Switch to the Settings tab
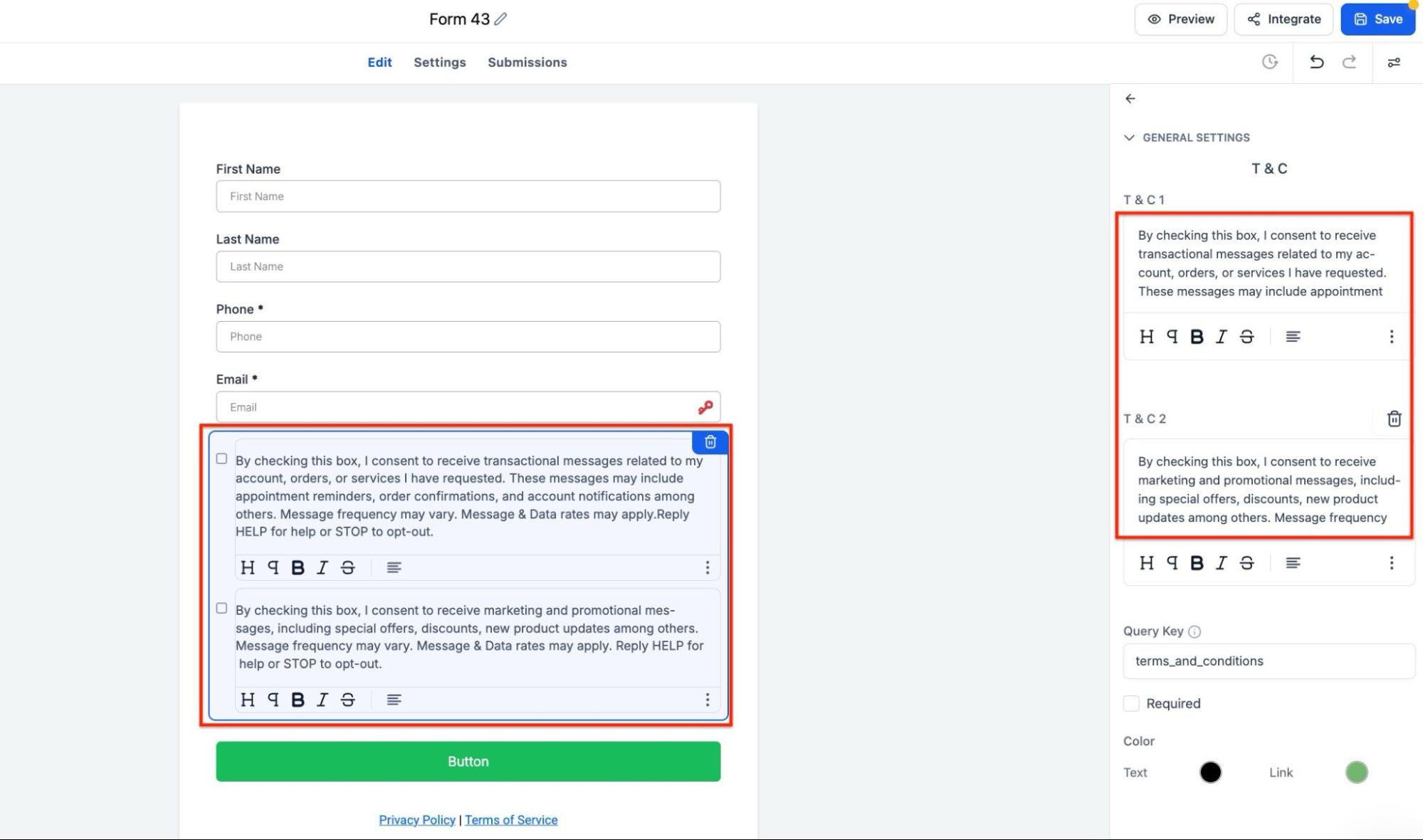 point(439,62)
